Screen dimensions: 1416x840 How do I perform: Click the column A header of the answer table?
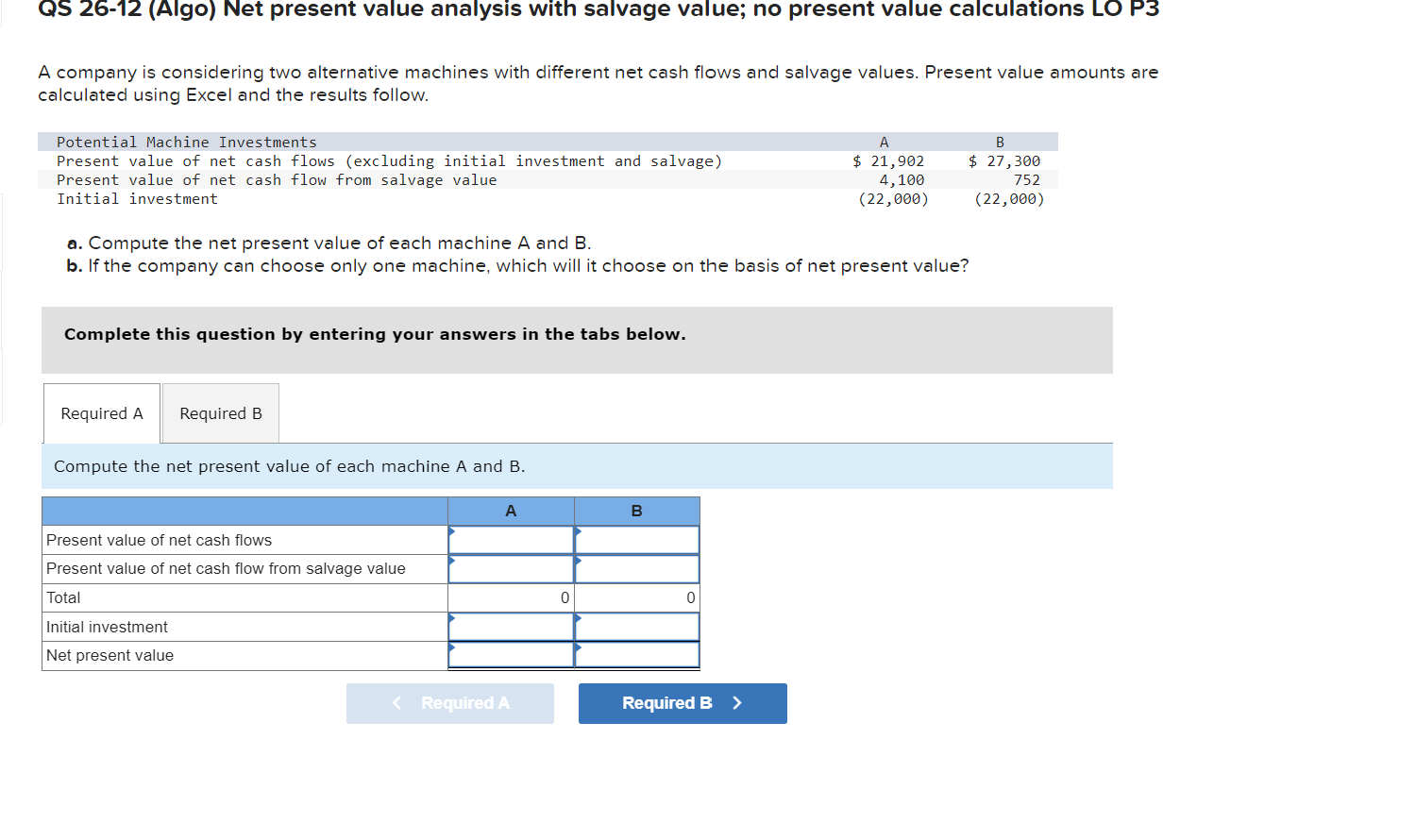click(510, 511)
